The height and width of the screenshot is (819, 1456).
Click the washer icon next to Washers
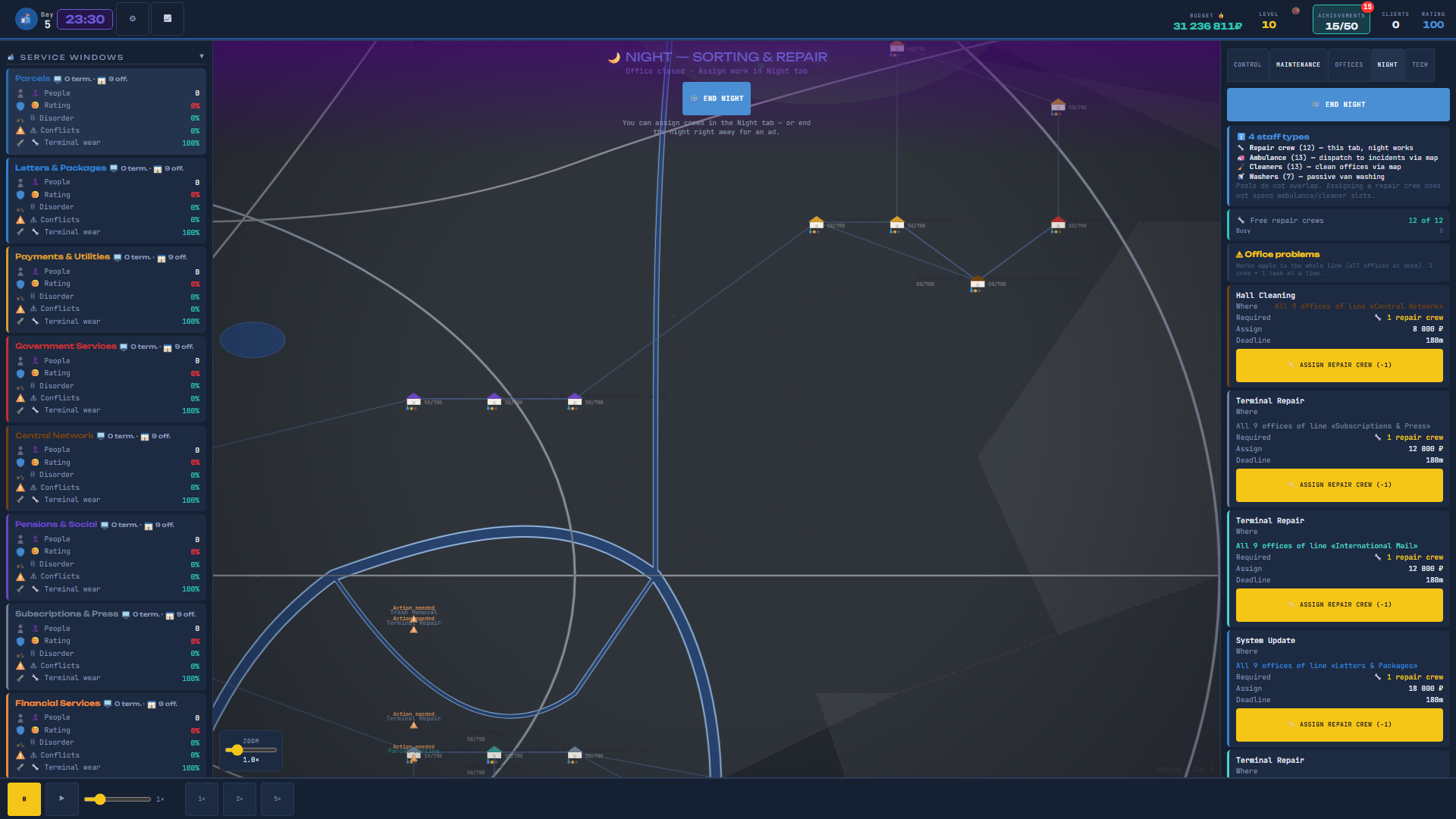[x=1241, y=177]
